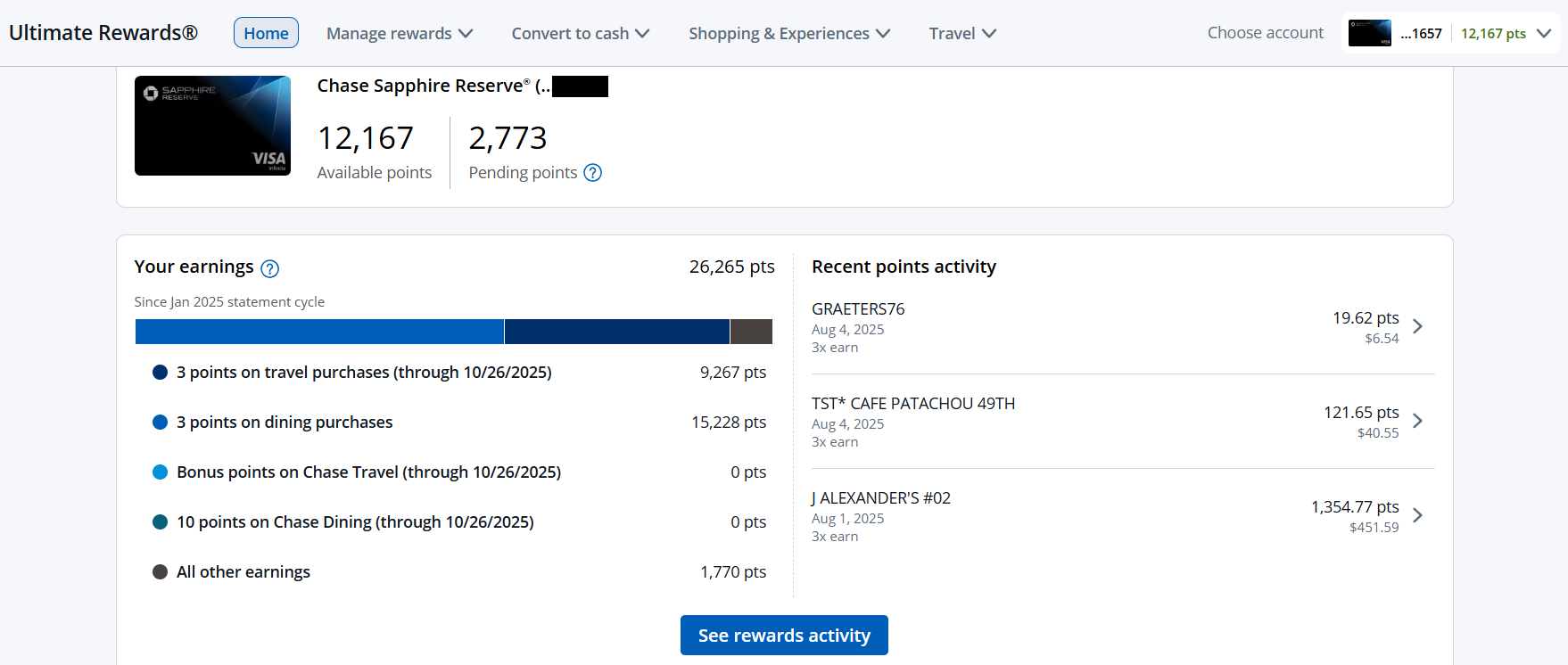Expand Shopping & Experiences menu
1568x665 pixels.
pyautogui.click(x=788, y=33)
